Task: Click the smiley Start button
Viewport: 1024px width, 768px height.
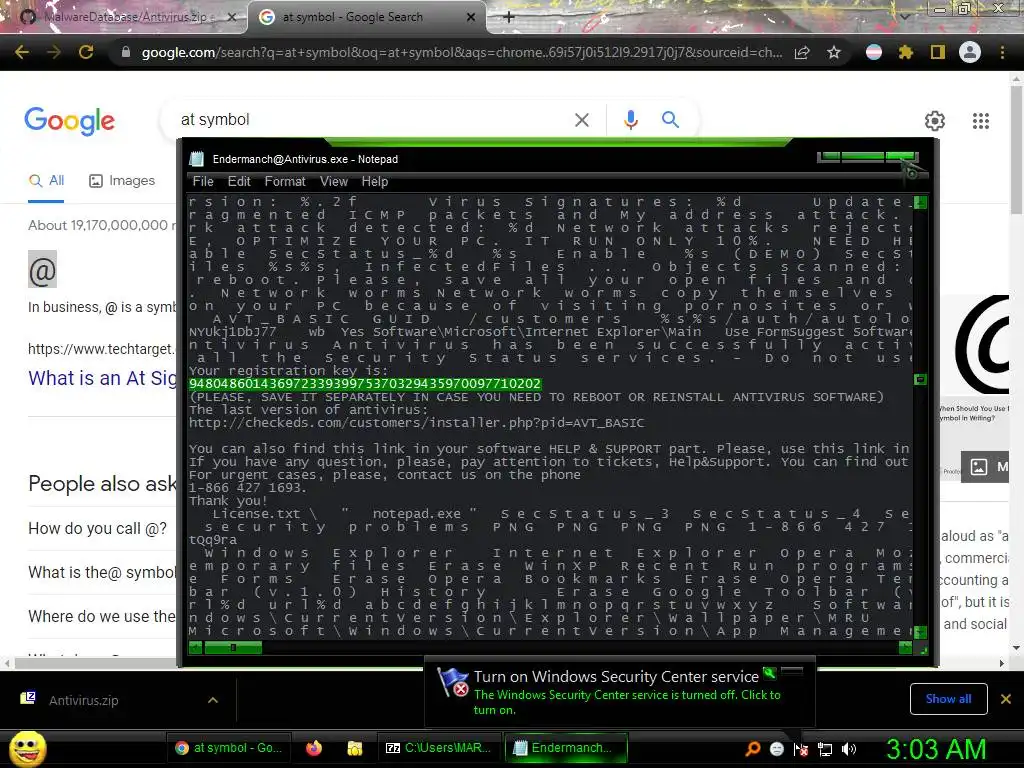Action: point(27,748)
